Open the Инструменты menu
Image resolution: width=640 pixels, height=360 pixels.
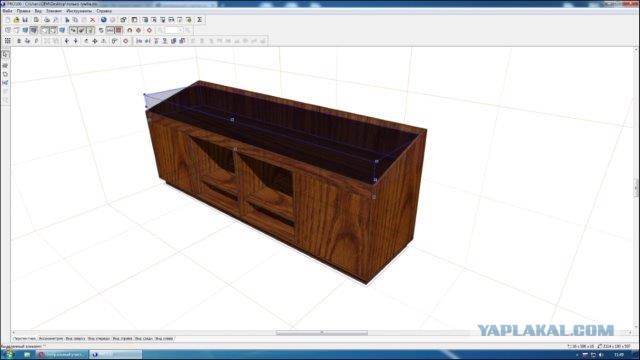tap(79, 11)
